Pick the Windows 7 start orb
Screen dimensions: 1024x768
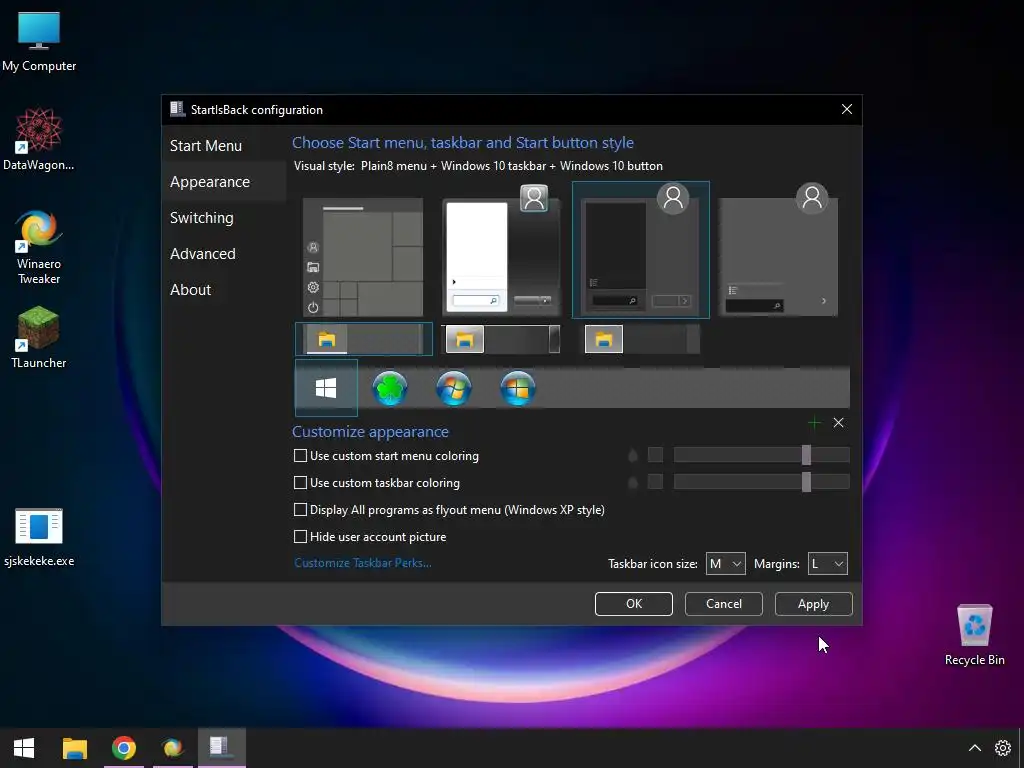(454, 389)
